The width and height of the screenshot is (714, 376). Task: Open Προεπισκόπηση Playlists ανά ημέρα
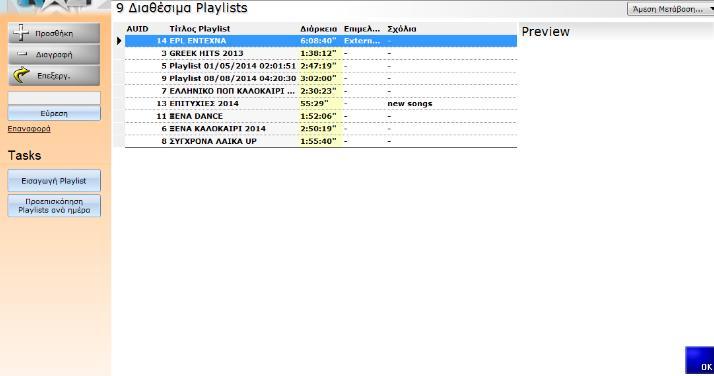pos(54,206)
